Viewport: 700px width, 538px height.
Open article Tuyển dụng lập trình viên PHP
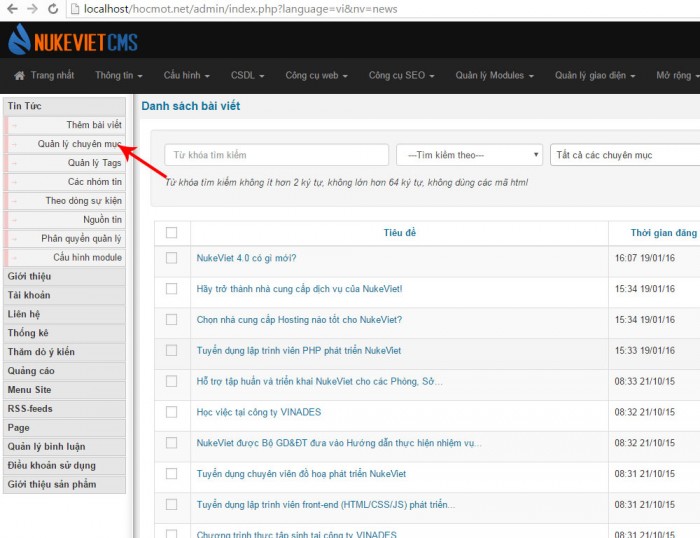point(299,350)
